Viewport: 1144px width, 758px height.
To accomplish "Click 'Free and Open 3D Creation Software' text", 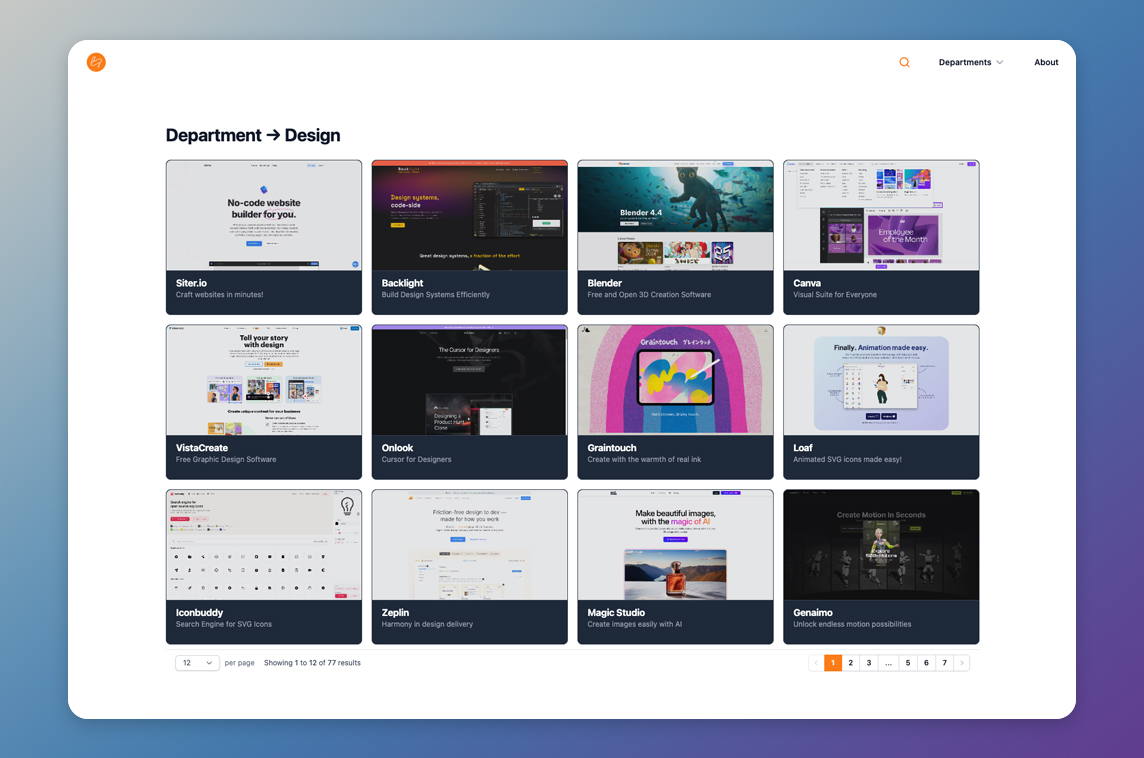I will (x=649, y=295).
